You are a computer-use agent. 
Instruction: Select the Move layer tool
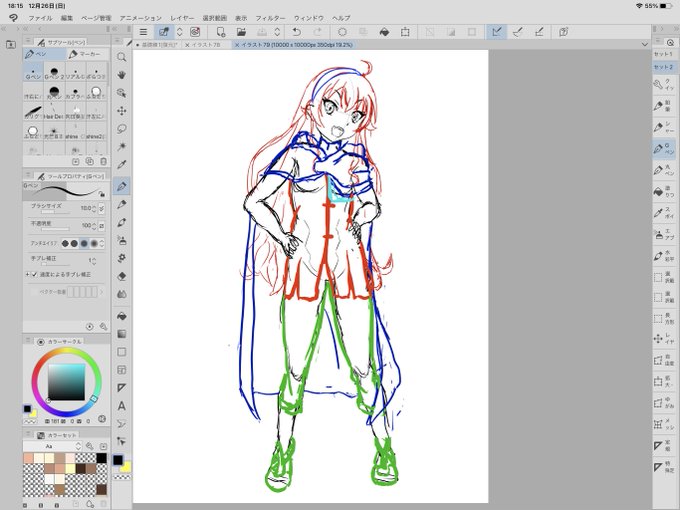(x=122, y=111)
